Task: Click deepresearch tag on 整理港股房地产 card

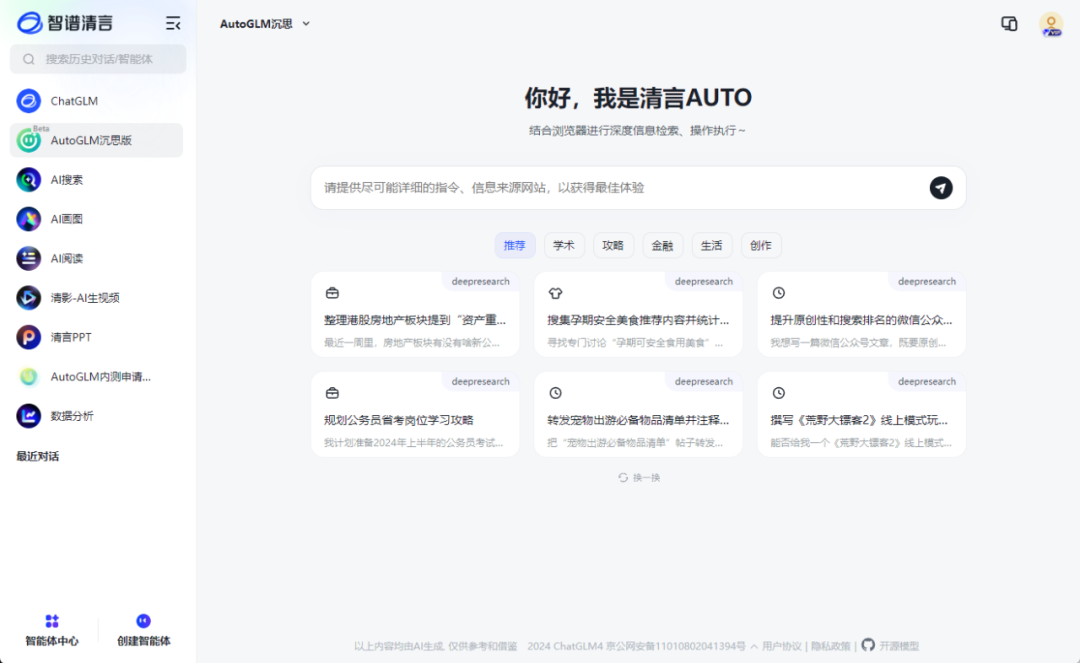Action: pyautogui.click(x=481, y=282)
